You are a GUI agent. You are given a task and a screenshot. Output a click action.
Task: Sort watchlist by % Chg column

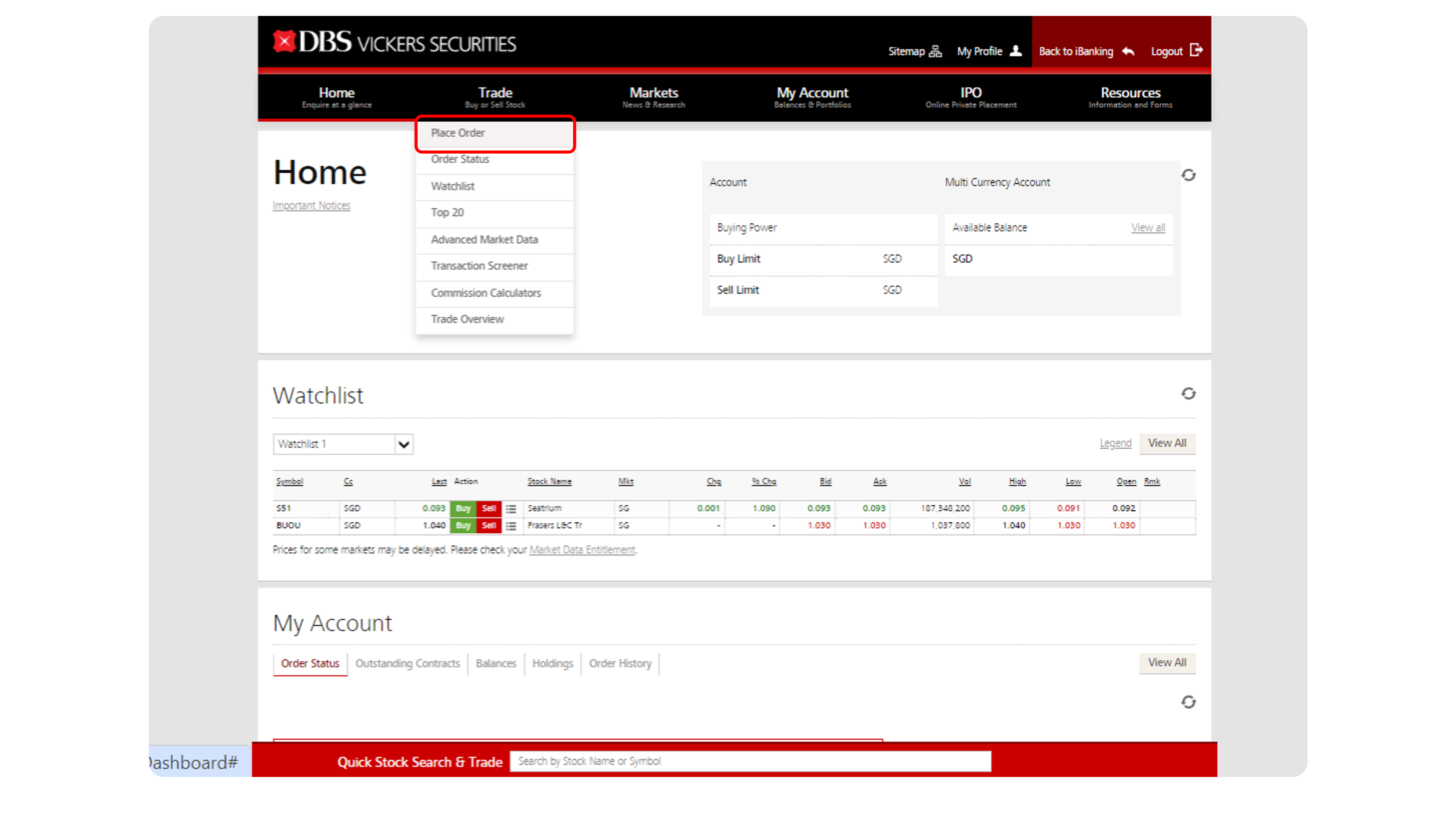tap(764, 482)
